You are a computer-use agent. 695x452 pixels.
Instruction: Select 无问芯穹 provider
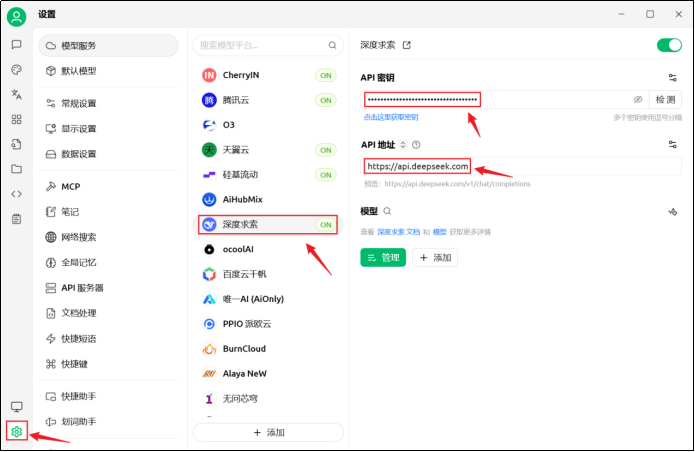click(x=268, y=399)
